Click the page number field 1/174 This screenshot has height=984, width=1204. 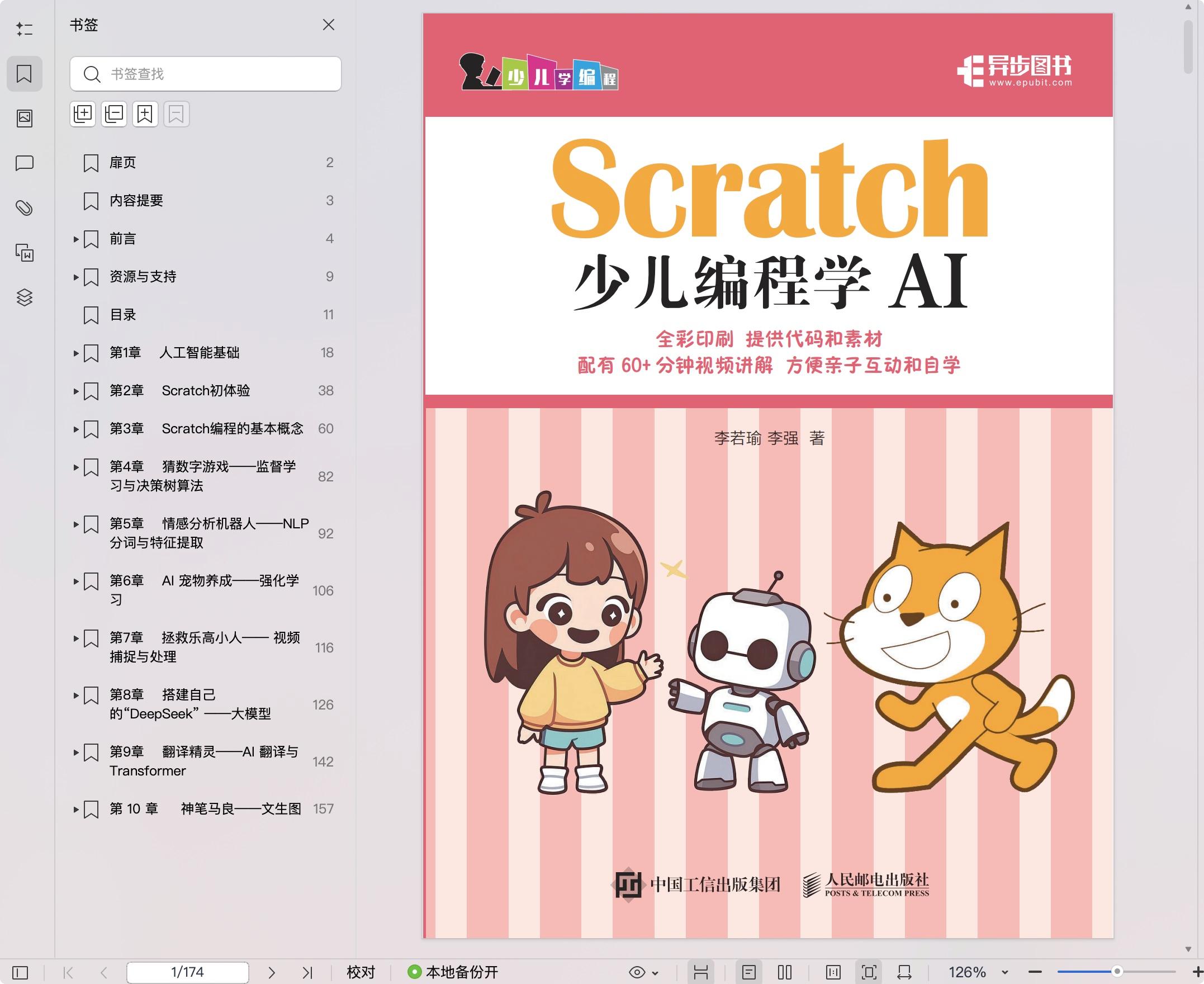(x=188, y=973)
